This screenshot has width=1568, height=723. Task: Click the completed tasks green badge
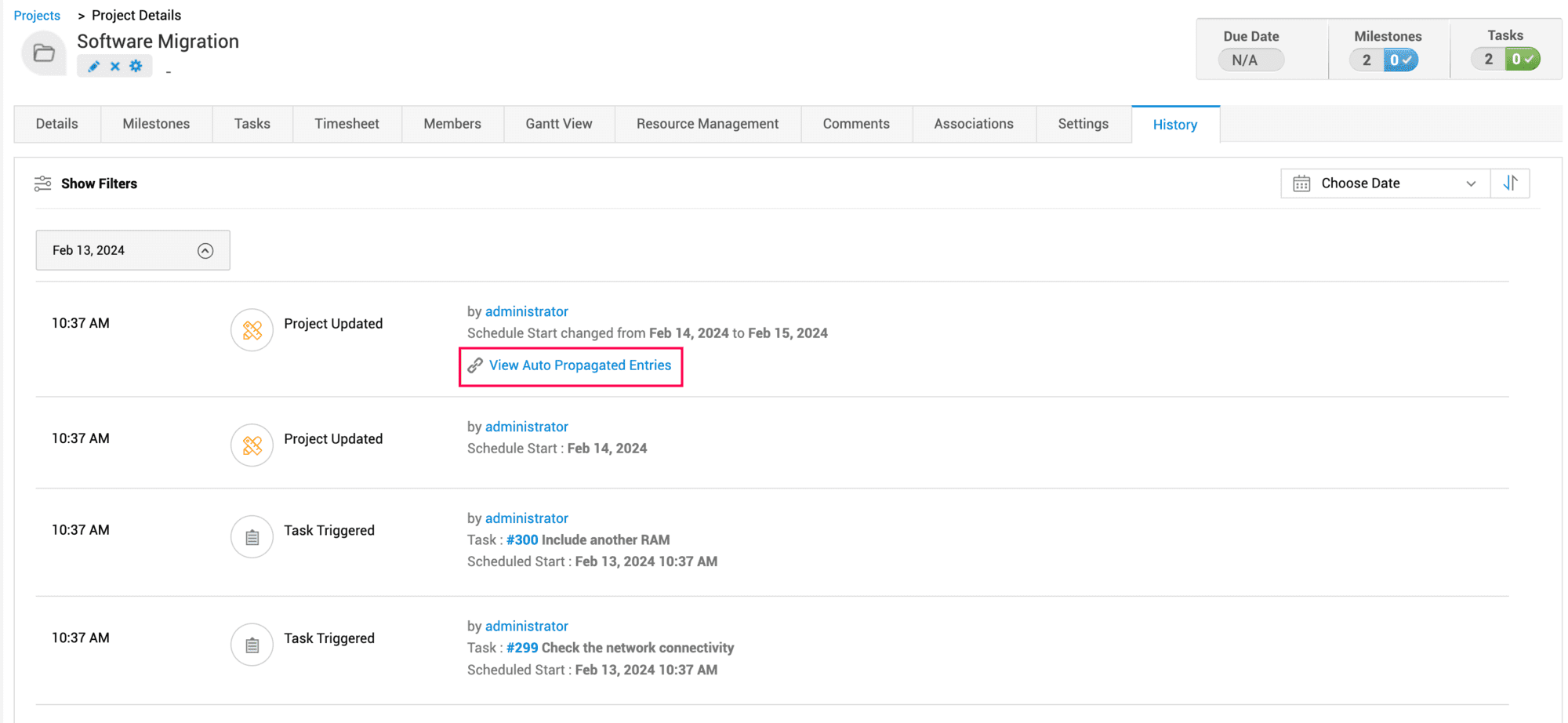pos(1522,60)
